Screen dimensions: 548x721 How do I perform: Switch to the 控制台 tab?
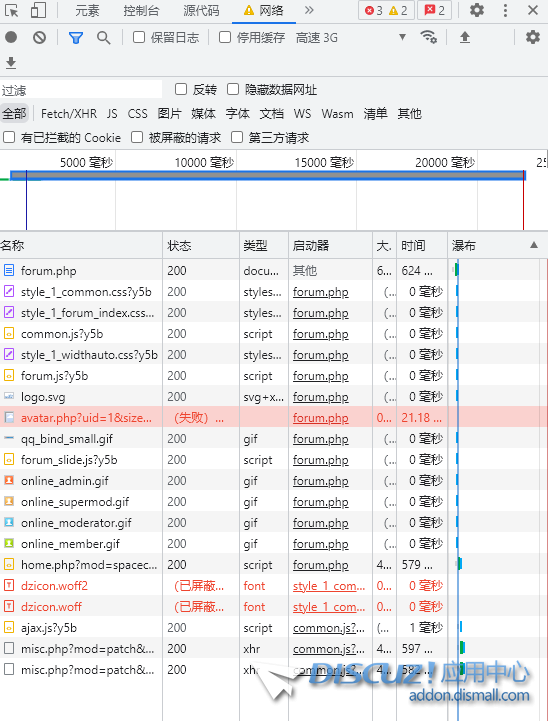pyautogui.click(x=141, y=10)
